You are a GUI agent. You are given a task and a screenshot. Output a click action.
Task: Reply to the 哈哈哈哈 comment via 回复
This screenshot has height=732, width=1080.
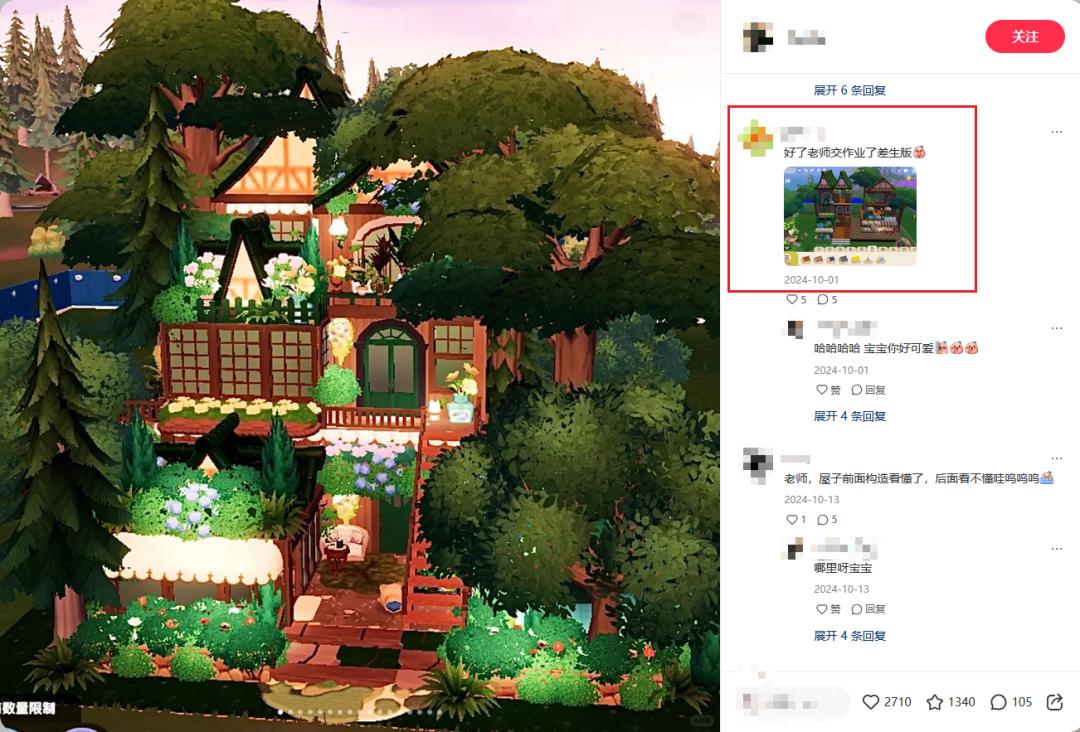click(x=868, y=390)
